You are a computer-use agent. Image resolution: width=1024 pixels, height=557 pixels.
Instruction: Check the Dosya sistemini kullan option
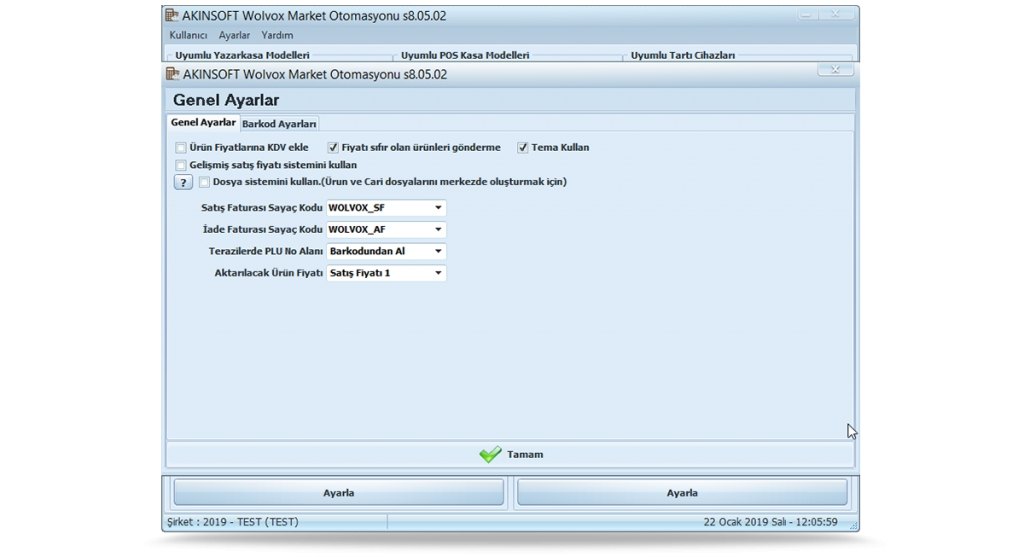click(x=204, y=182)
